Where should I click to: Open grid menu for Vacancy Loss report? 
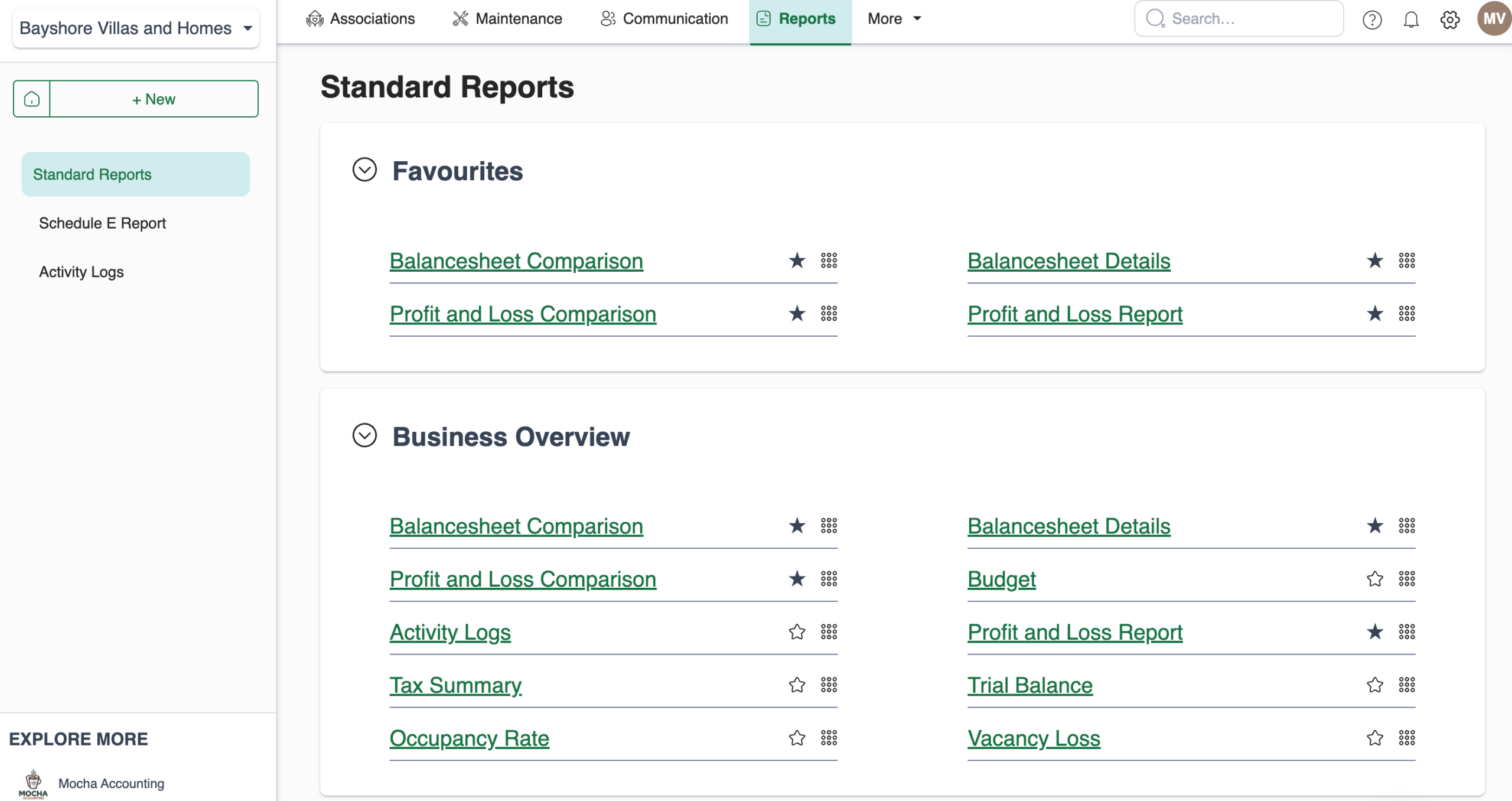point(1407,738)
